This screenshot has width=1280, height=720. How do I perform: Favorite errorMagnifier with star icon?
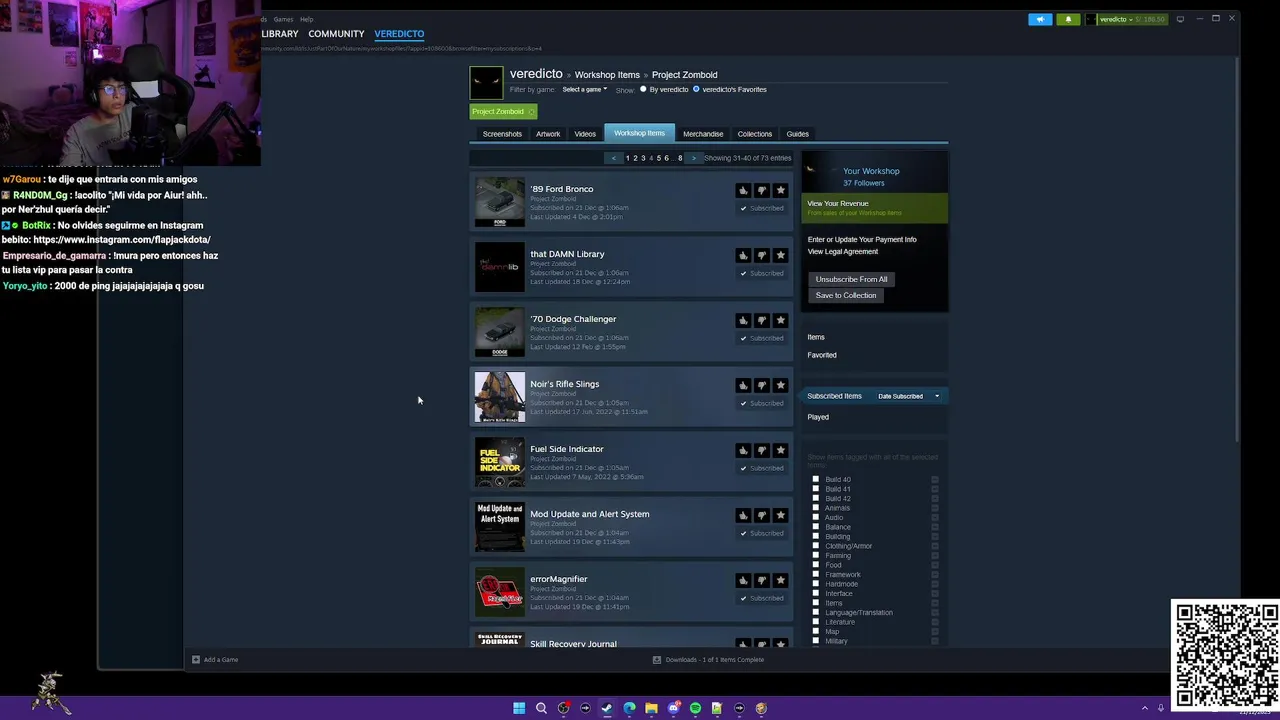(x=781, y=580)
